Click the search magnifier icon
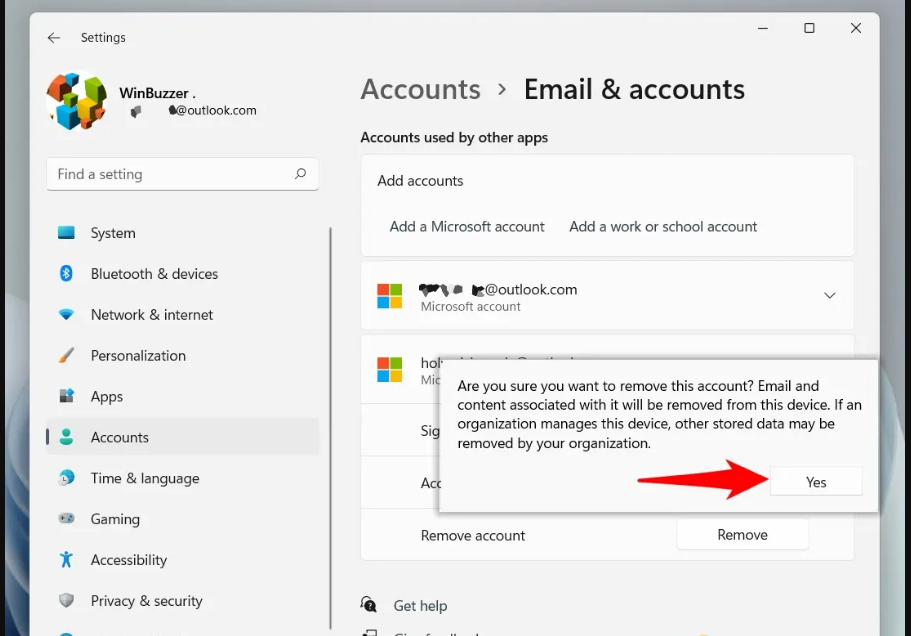 pos(300,174)
